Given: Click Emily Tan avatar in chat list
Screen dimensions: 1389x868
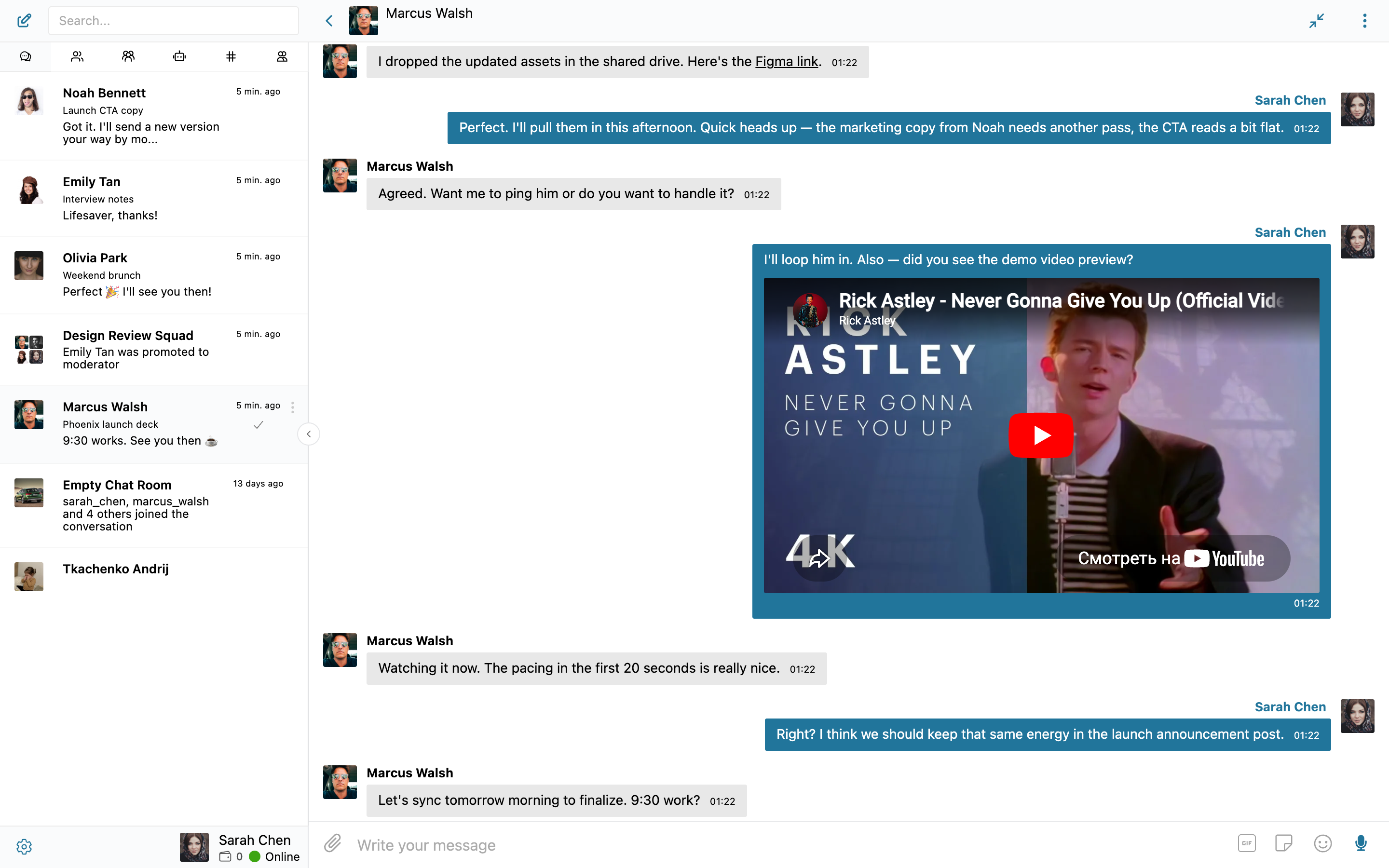Looking at the screenshot, I should click(x=29, y=190).
